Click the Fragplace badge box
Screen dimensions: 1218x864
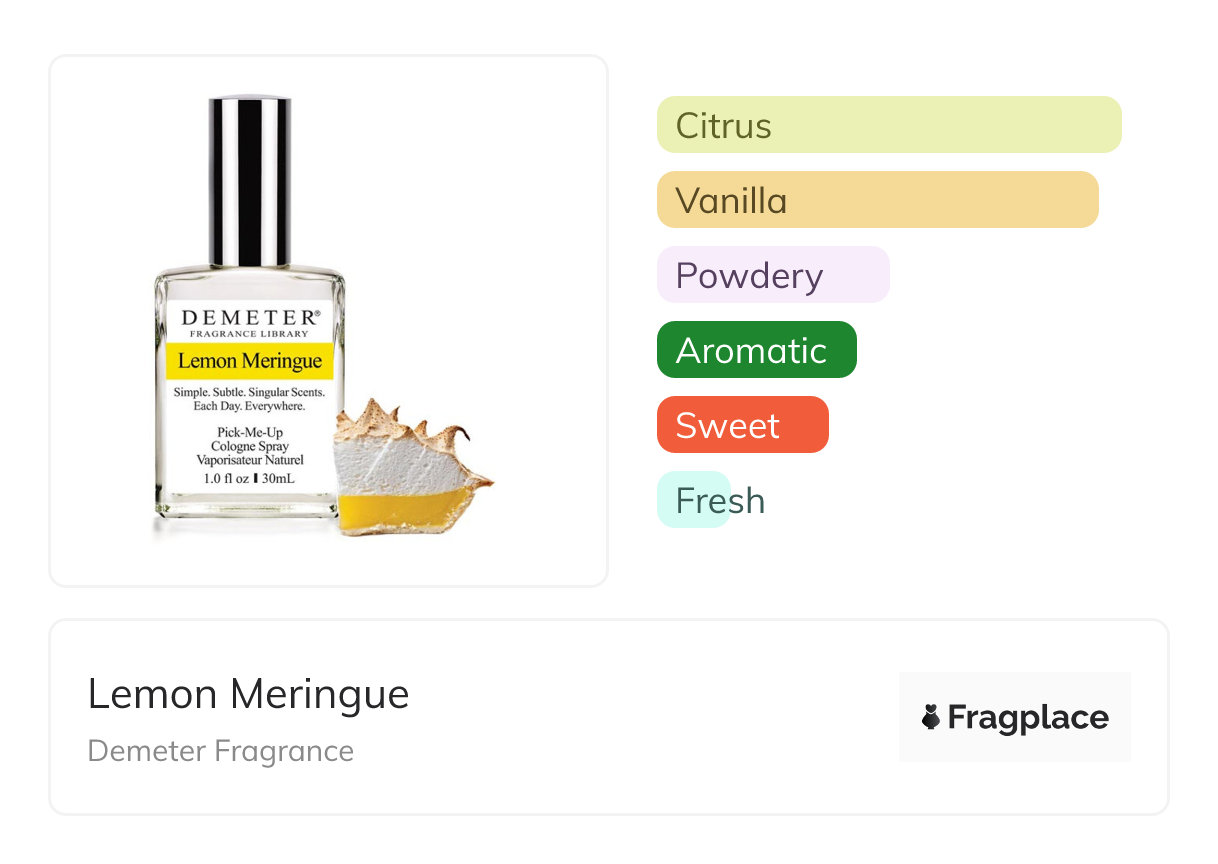(1015, 717)
